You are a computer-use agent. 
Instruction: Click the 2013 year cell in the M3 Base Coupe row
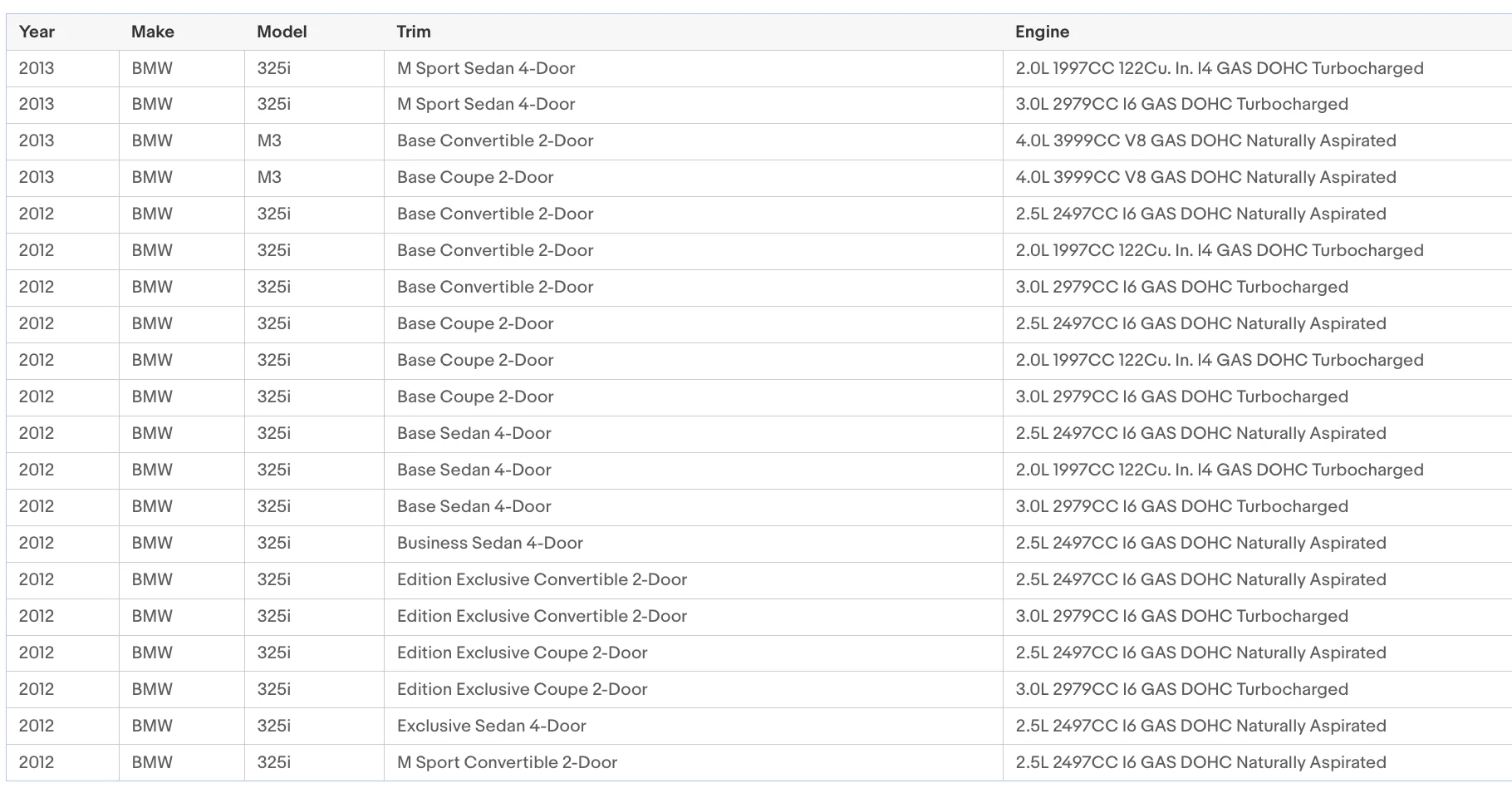pos(62,178)
